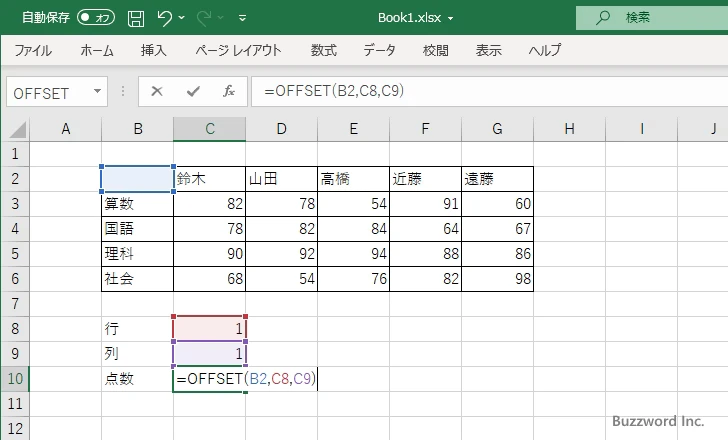Click cell G4 with value 67
Image resolution: width=728 pixels, height=440 pixels.
click(497, 229)
